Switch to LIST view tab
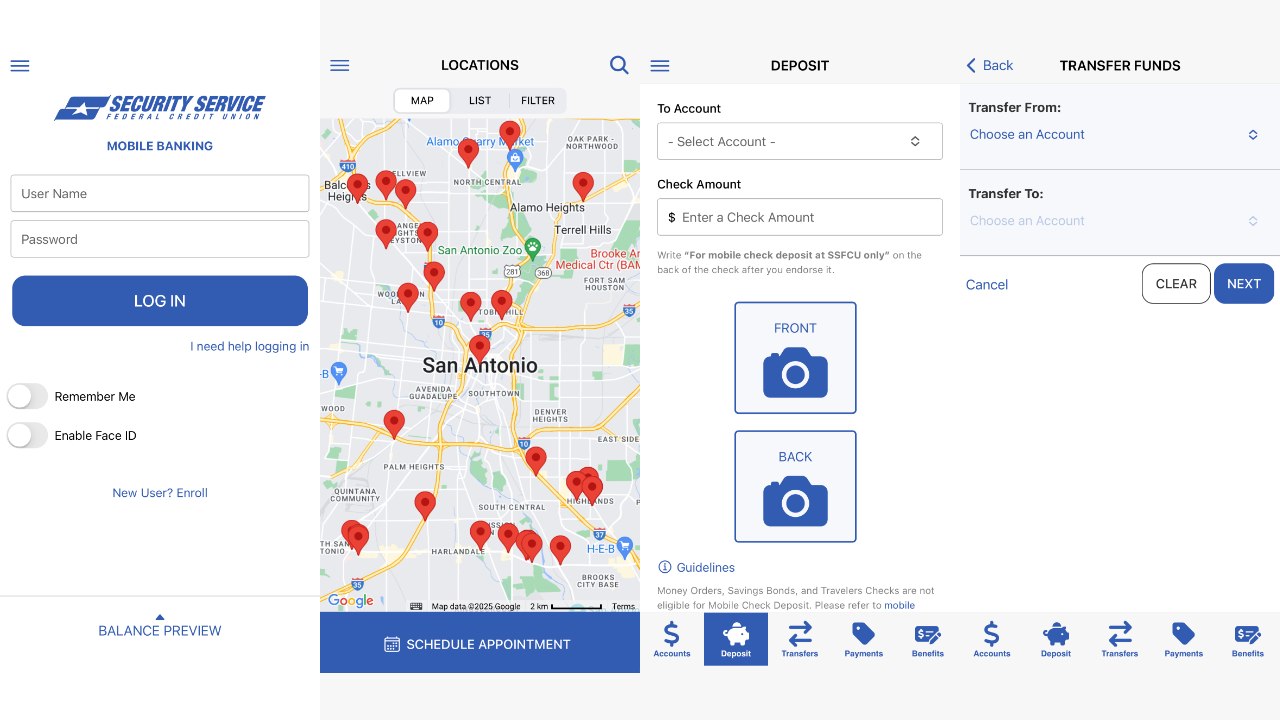Viewport: 1280px width, 720px height. click(480, 100)
